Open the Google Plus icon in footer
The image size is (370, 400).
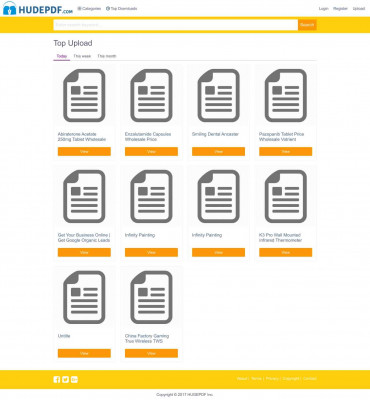coord(74,379)
